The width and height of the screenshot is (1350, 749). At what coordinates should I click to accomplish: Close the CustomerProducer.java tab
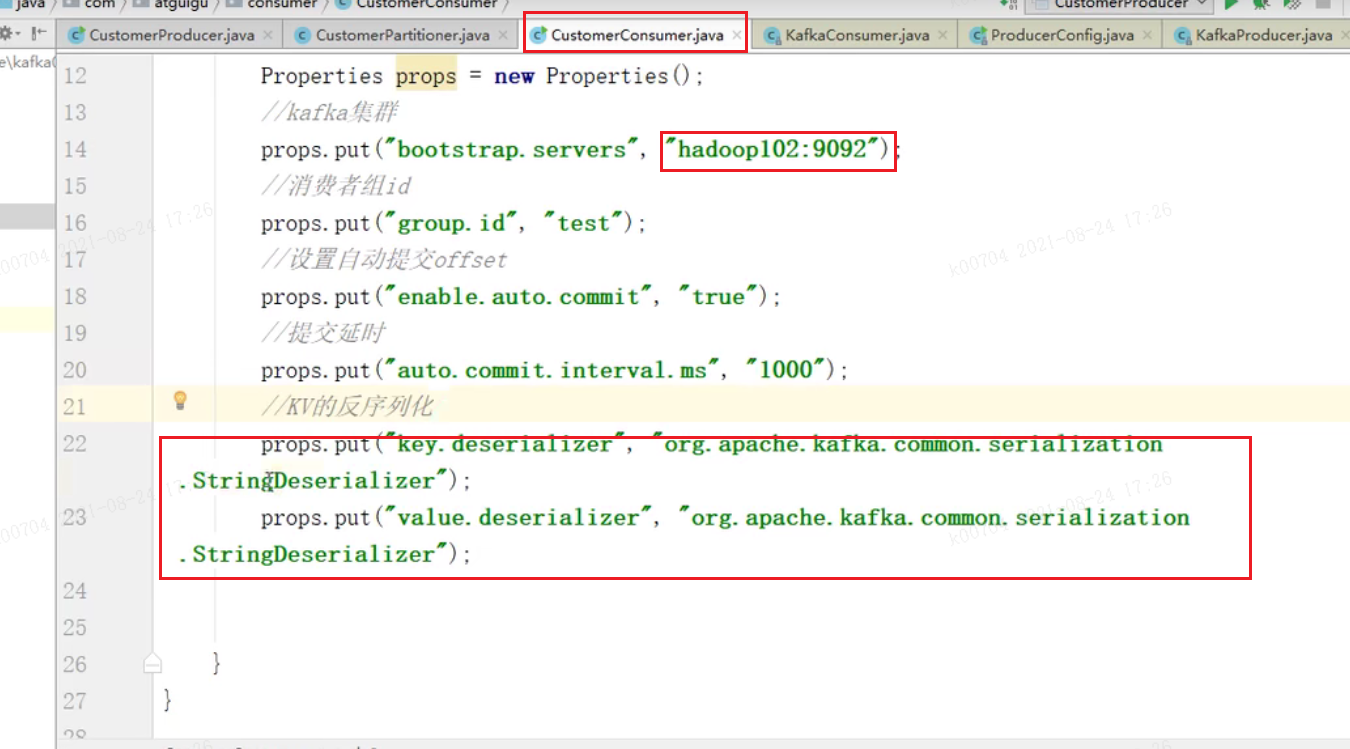click(x=268, y=35)
